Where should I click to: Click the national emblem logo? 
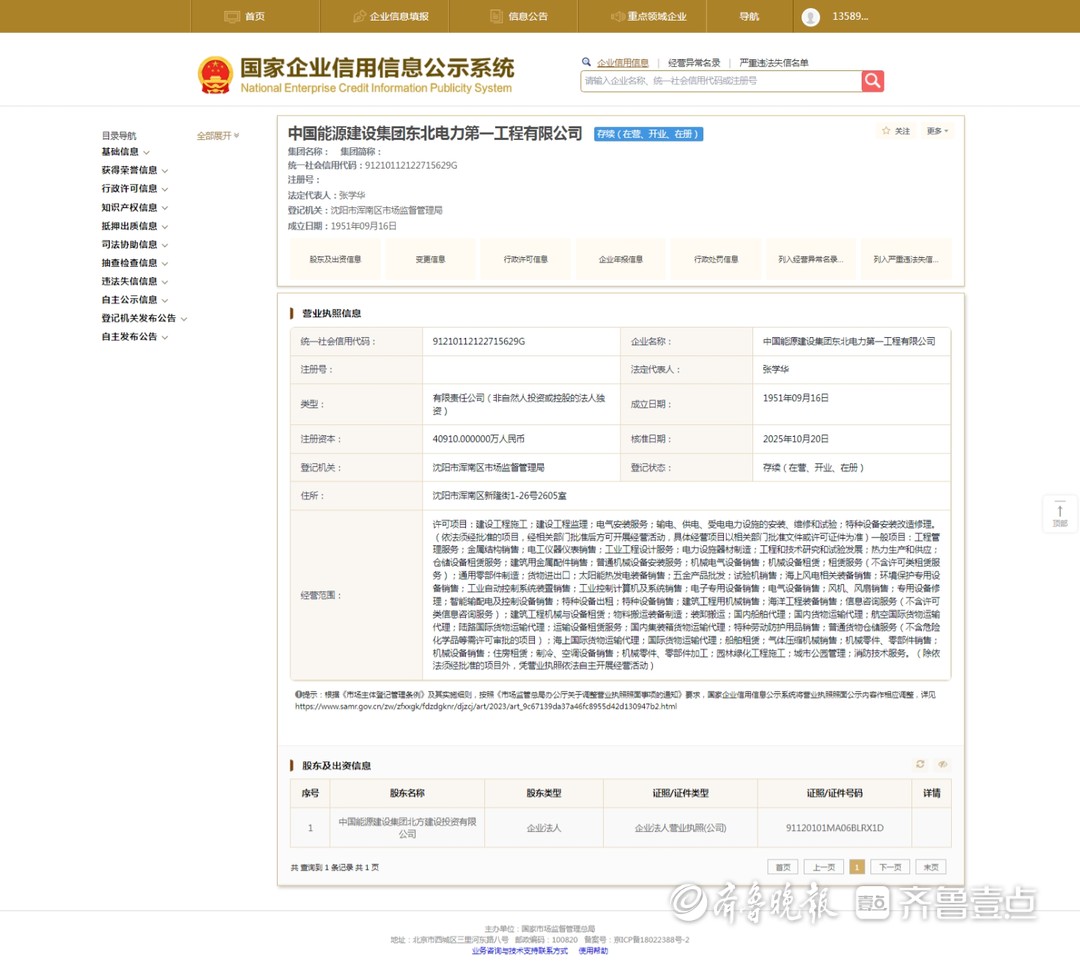click(x=215, y=75)
